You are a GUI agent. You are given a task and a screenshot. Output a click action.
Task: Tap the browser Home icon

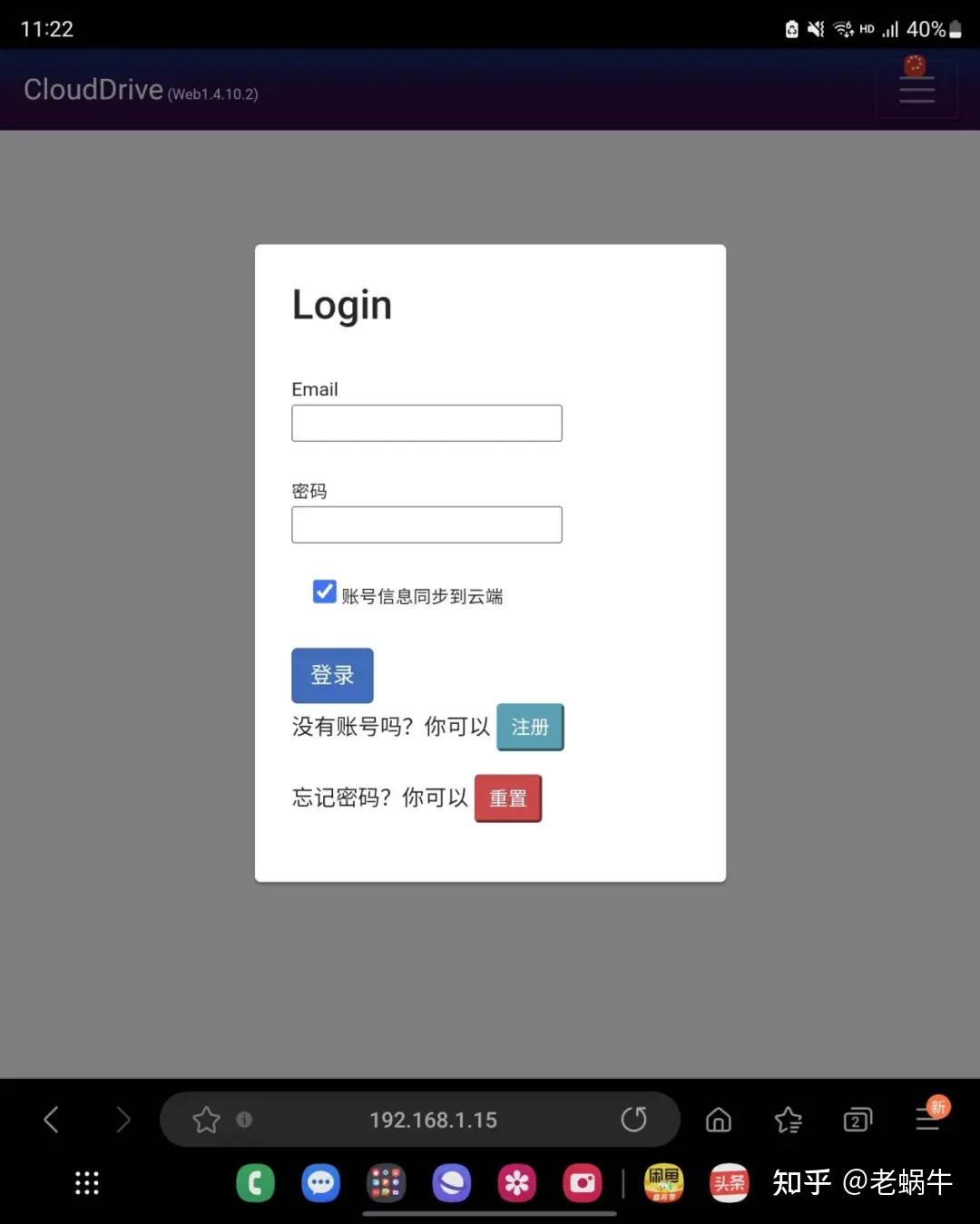(717, 1120)
